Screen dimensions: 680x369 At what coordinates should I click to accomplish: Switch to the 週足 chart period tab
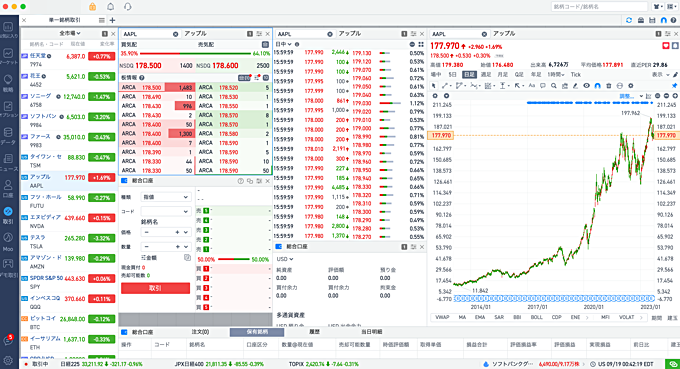[x=486, y=75]
